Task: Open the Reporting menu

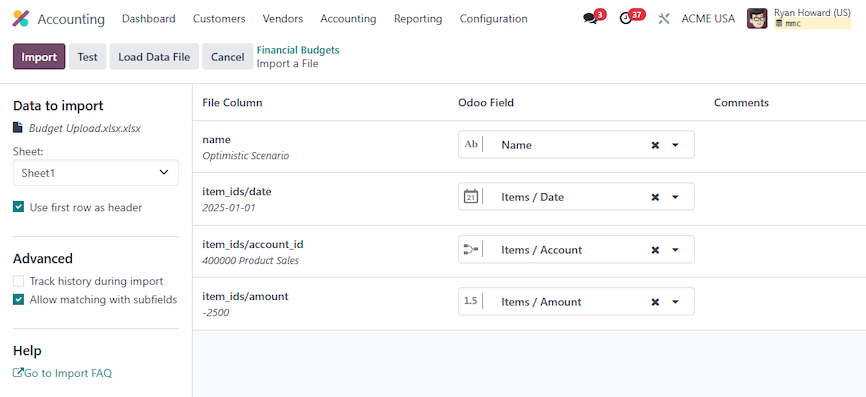Action: tap(418, 19)
